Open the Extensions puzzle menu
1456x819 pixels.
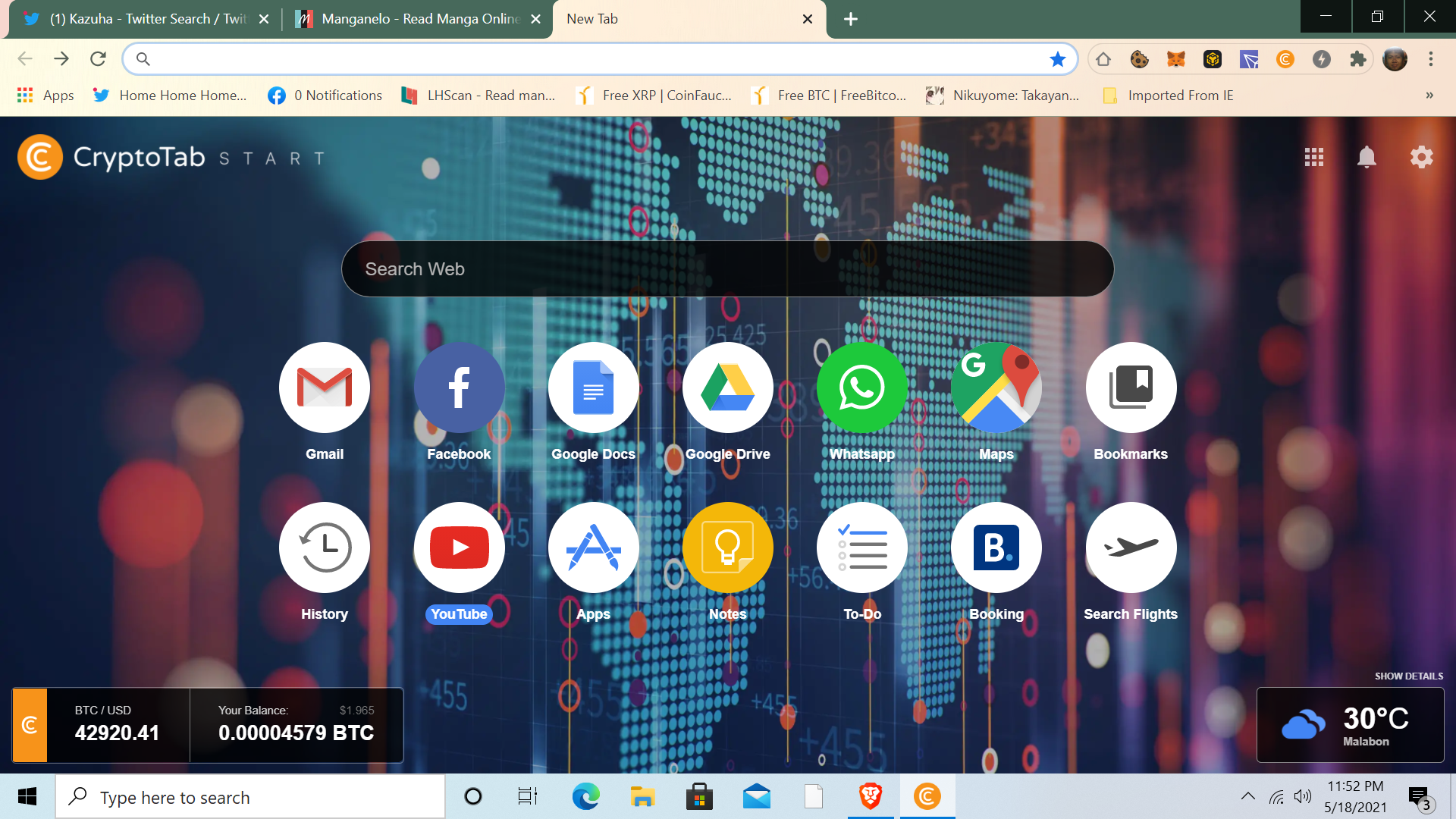pyautogui.click(x=1357, y=59)
